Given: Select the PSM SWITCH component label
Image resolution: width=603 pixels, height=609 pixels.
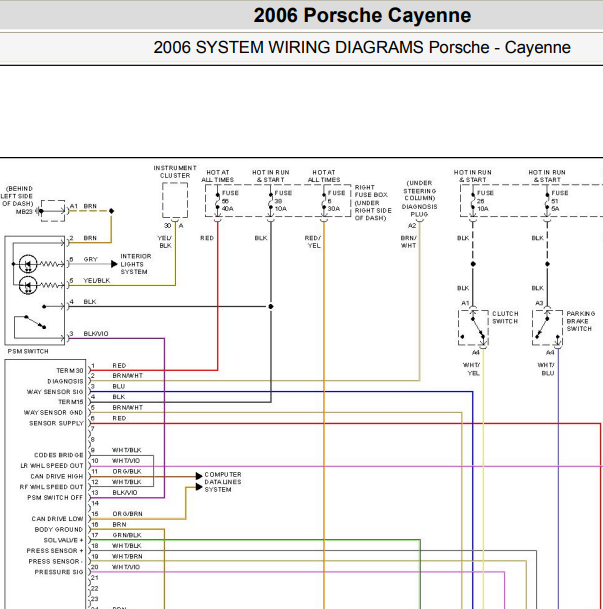Looking at the screenshot, I should pos(28,351).
